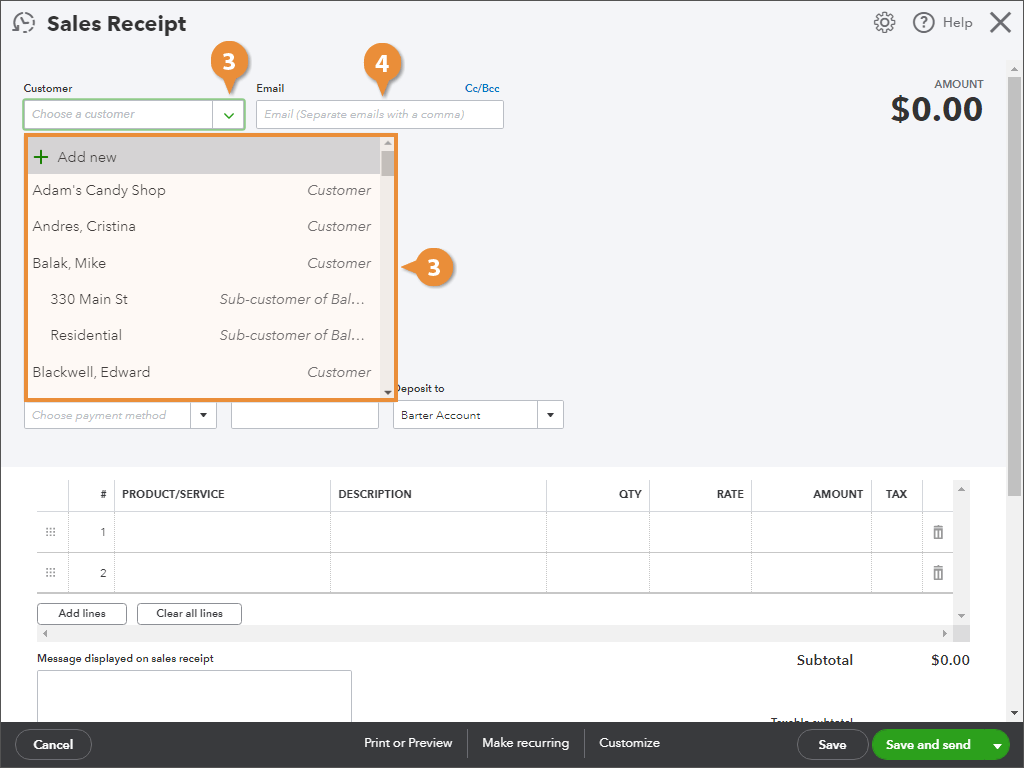Collapse the Customer dropdown arrow
Screen dimensions: 1024x768
[x=229, y=115]
